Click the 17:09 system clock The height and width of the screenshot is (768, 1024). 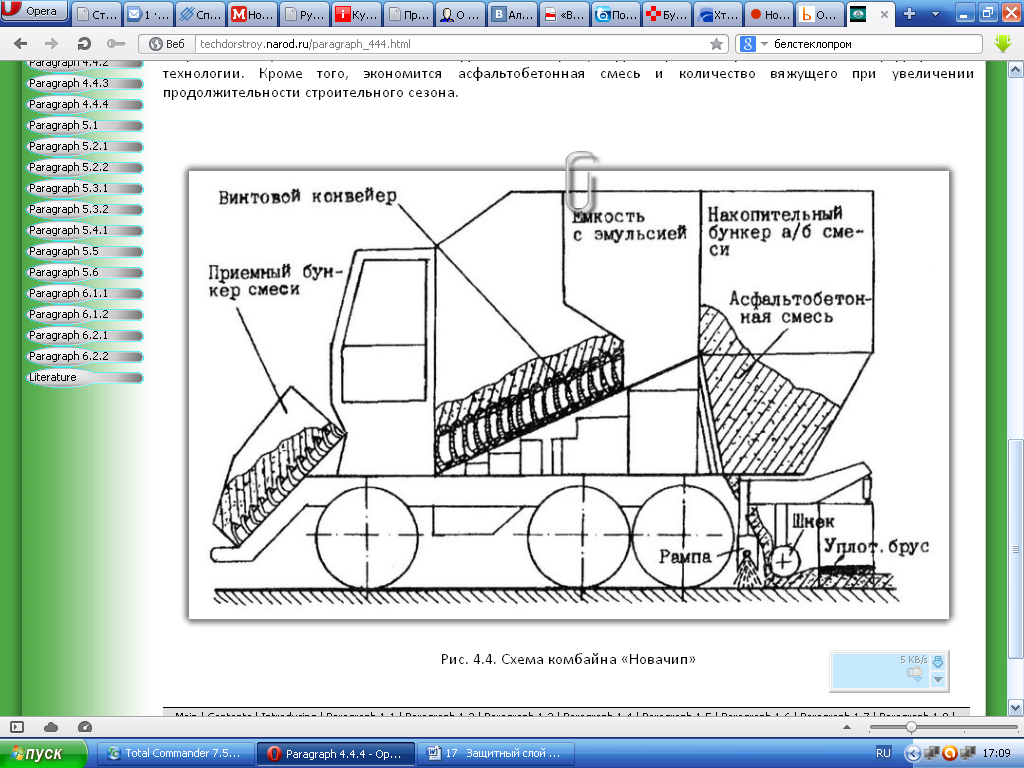996,754
